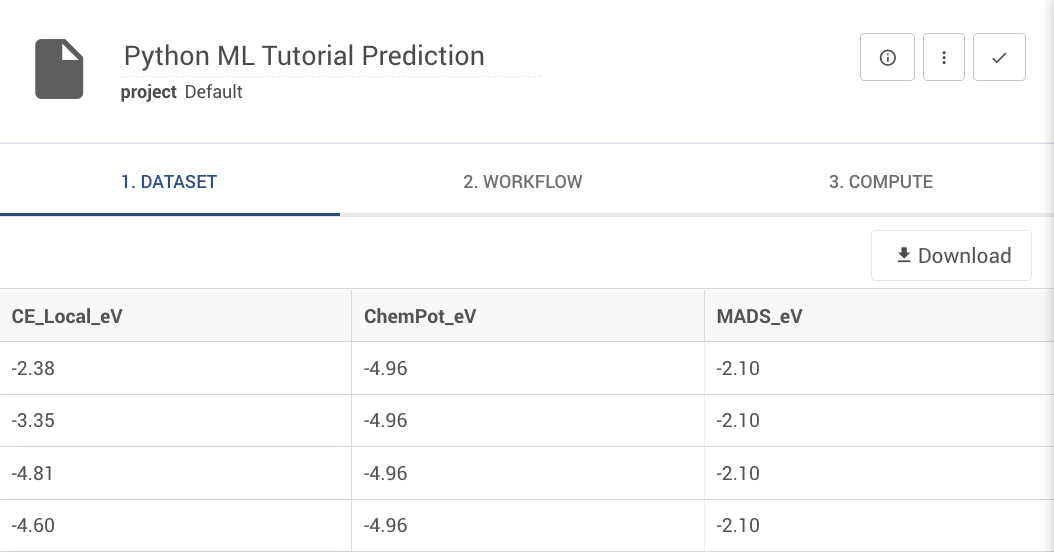Viewport: 1054px width, 552px height.
Task: Click the CE_Local_eV column header
Action: [x=67, y=317]
